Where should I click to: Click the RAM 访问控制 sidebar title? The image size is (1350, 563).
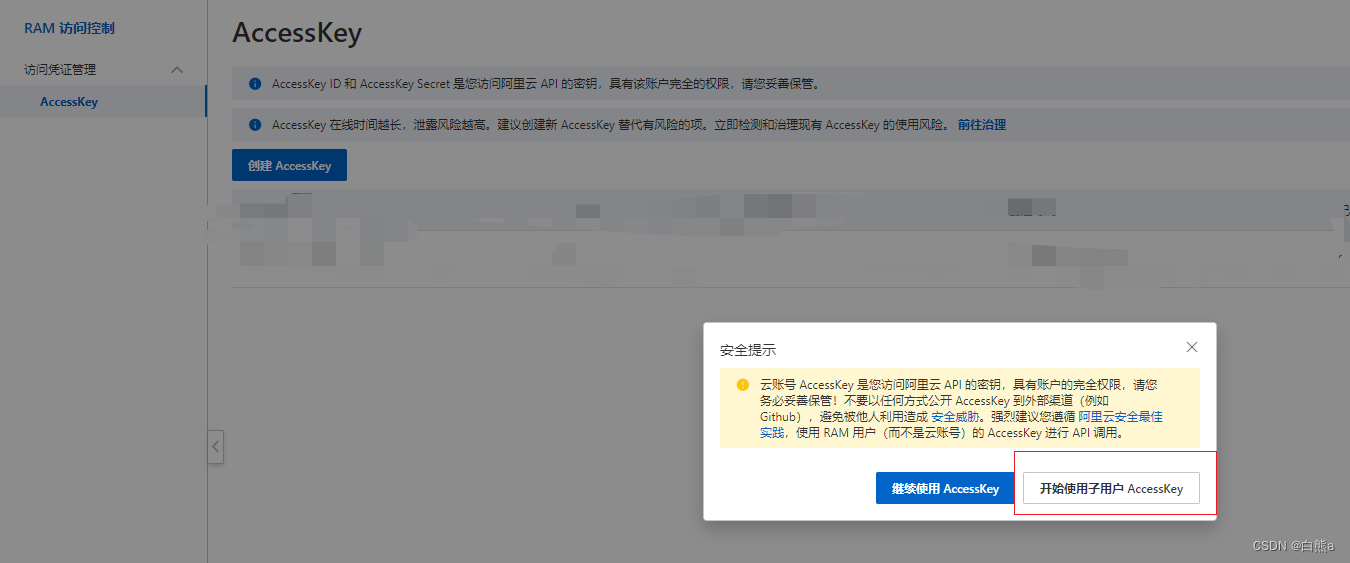click(x=69, y=29)
